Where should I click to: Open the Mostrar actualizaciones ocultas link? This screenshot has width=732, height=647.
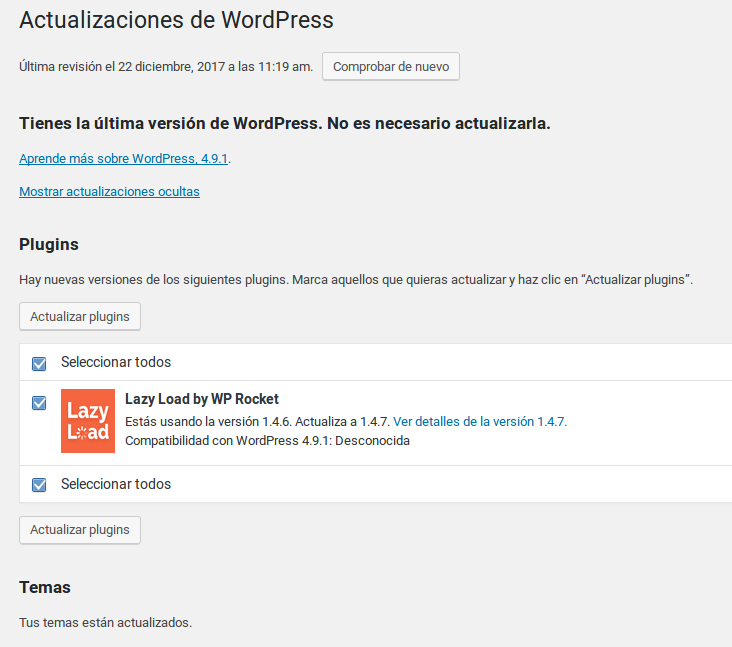tap(109, 192)
